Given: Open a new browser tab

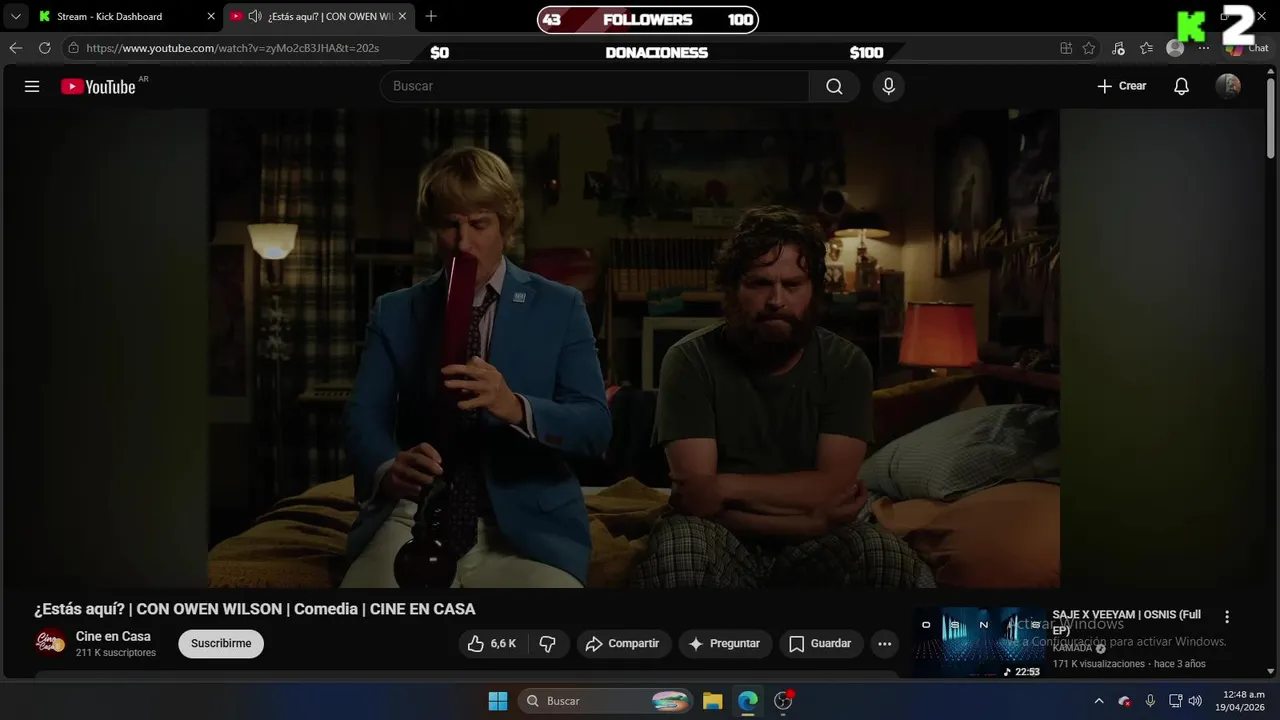Looking at the screenshot, I should click(431, 16).
